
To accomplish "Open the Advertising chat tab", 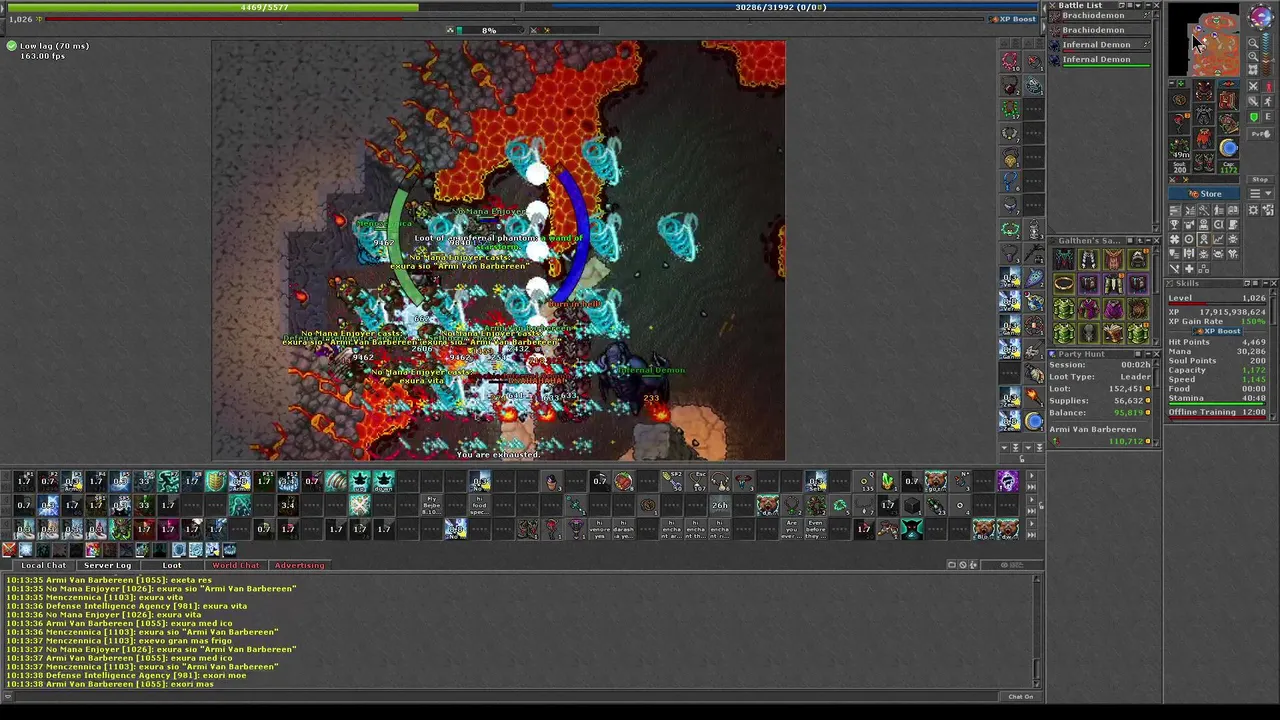I will (299, 565).
